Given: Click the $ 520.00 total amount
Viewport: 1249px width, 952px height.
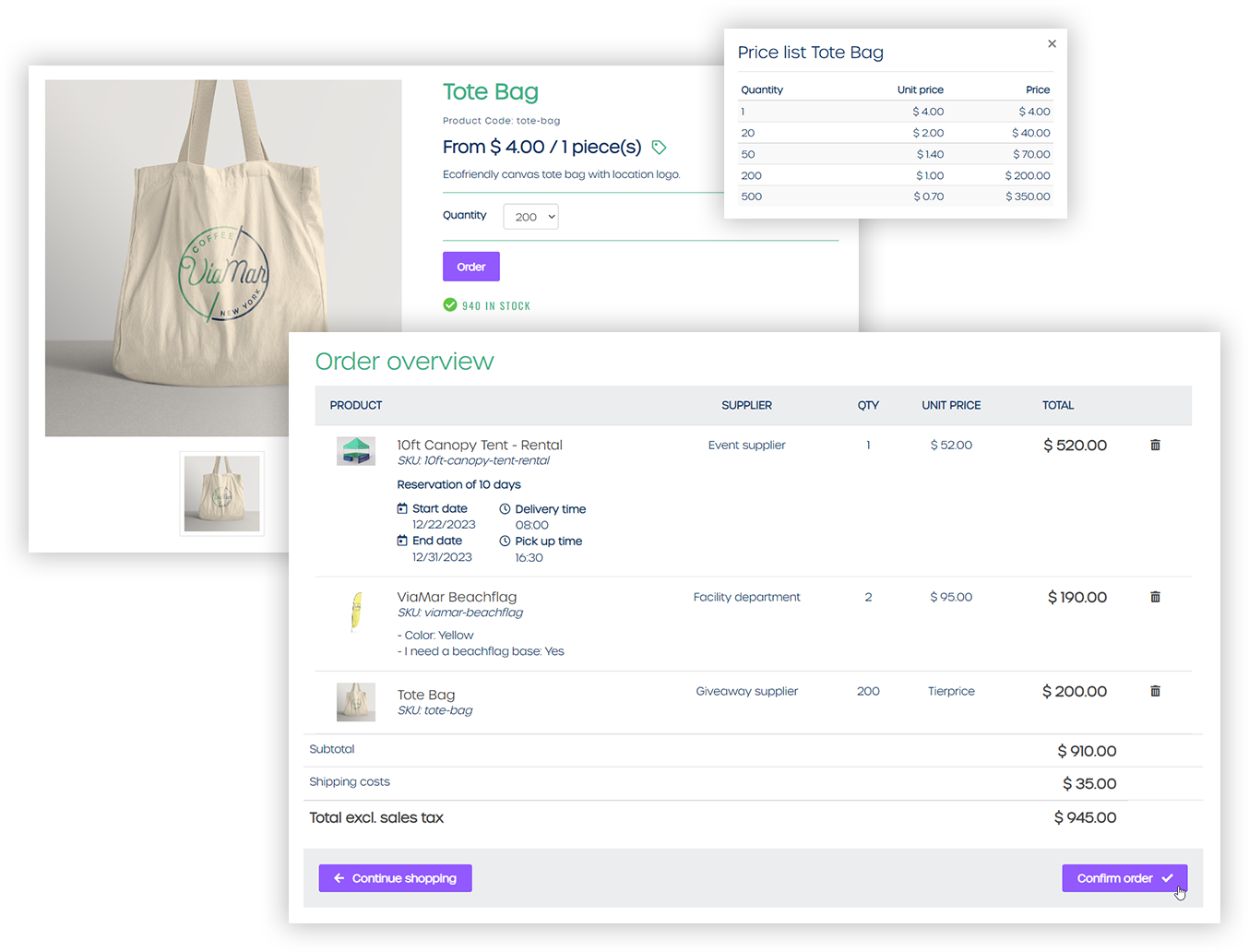Looking at the screenshot, I should point(1075,445).
